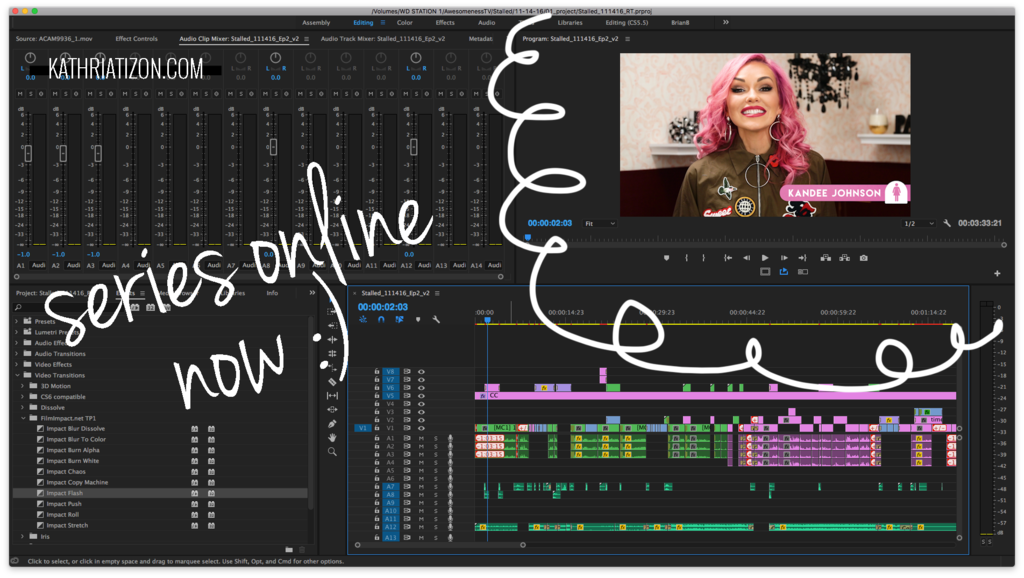
Task: Select the Pen tool
Action: click(x=332, y=423)
